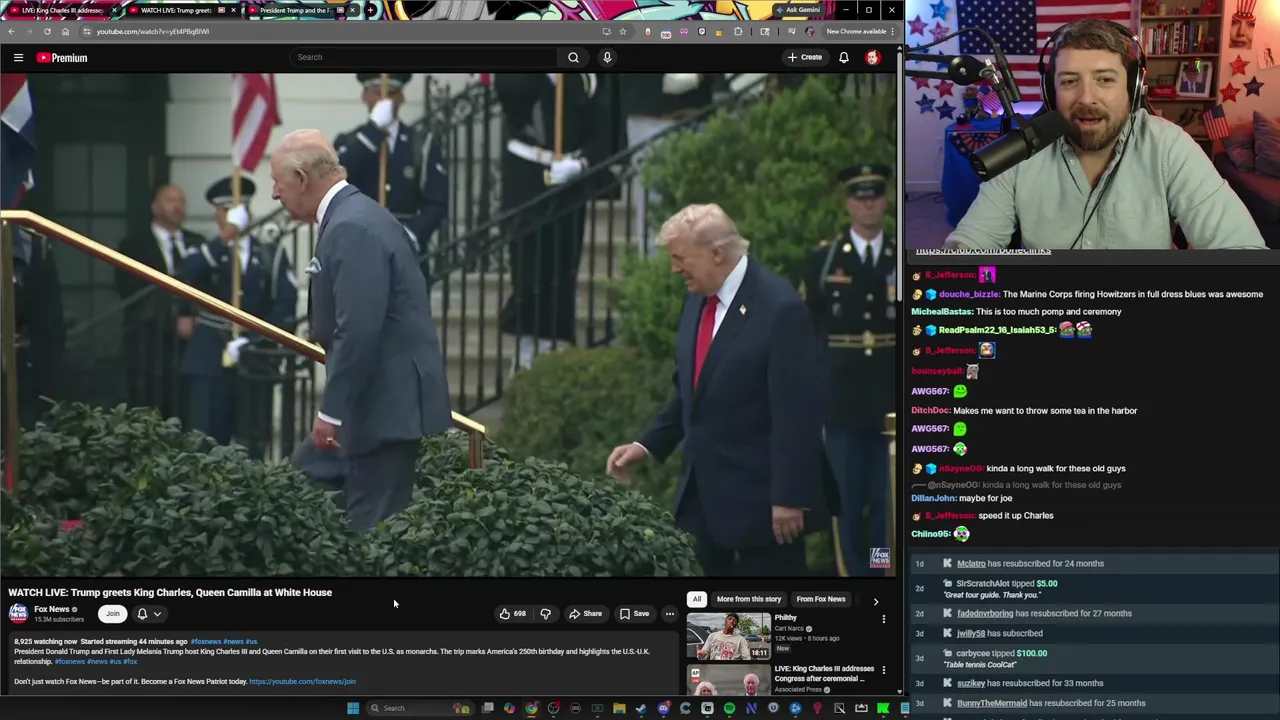Open a new browser tab
The width and height of the screenshot is (1280, 720).
click(x=371, y=10)
